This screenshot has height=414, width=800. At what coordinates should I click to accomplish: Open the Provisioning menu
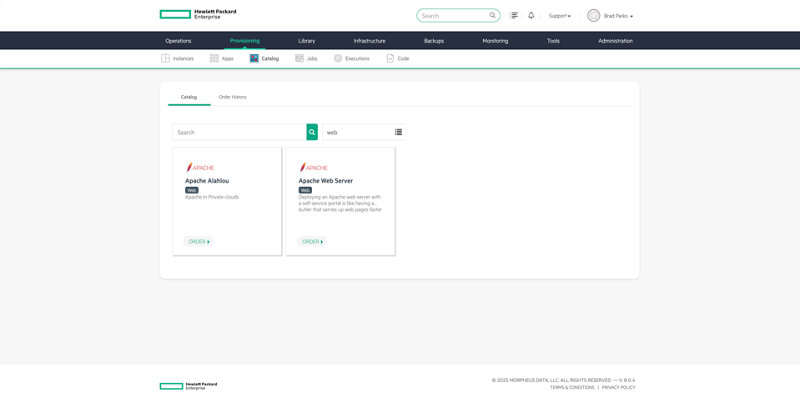244,41
